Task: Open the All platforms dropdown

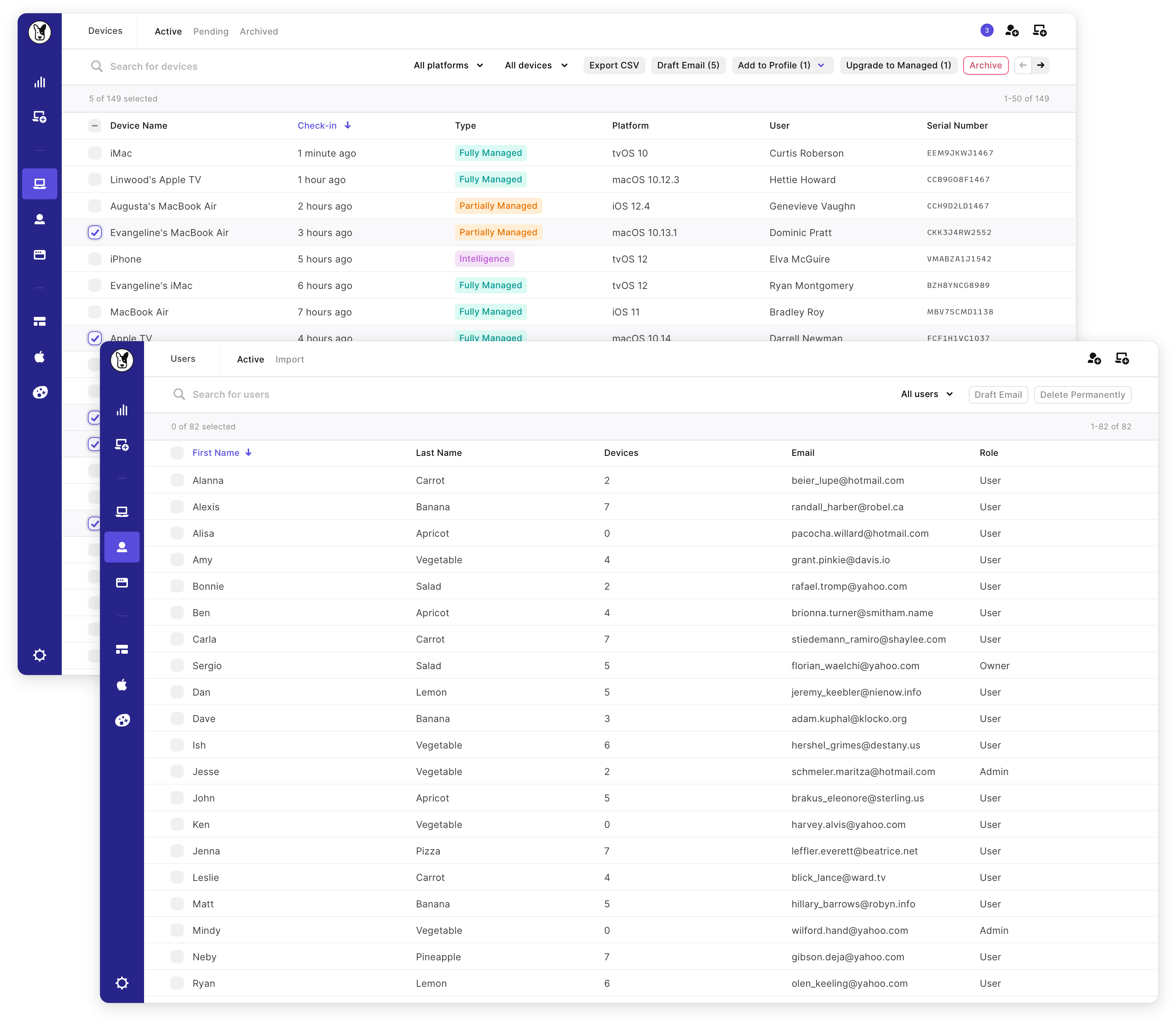Action: tap(448, 65)
